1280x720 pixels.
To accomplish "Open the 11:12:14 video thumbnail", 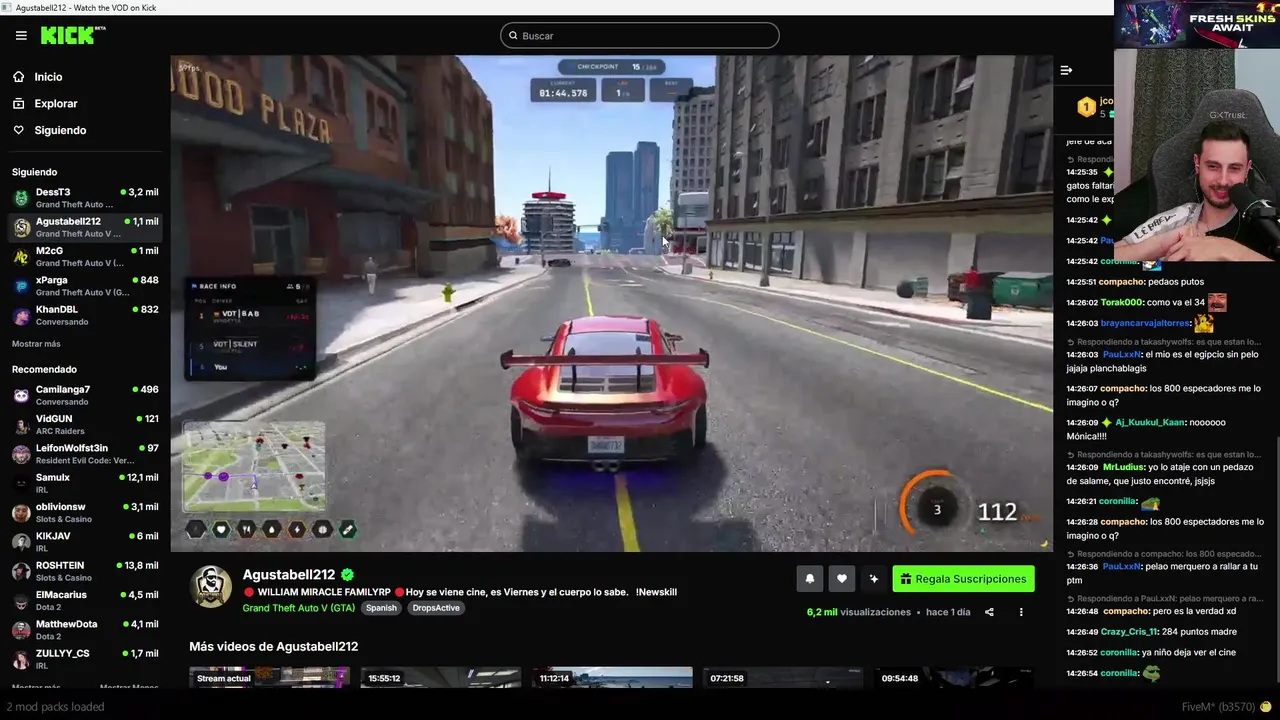I will coord(612,678).
